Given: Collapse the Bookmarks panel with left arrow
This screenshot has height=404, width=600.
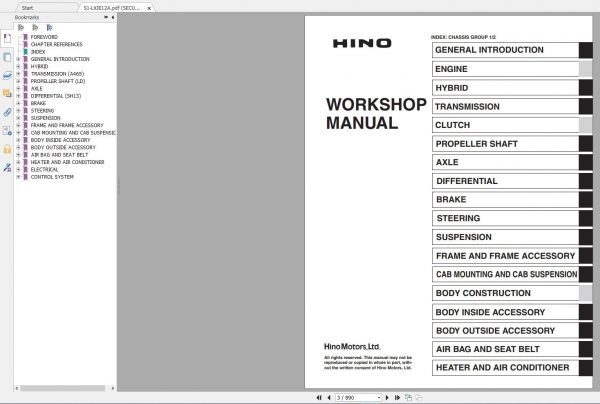Looking at the screenshot, I should pyautogui.click(x=112, y=17).
